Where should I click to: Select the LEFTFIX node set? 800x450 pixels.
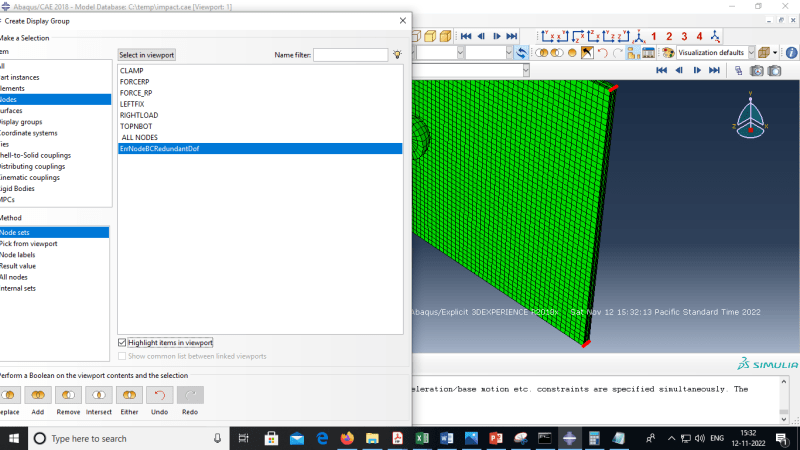260,104
